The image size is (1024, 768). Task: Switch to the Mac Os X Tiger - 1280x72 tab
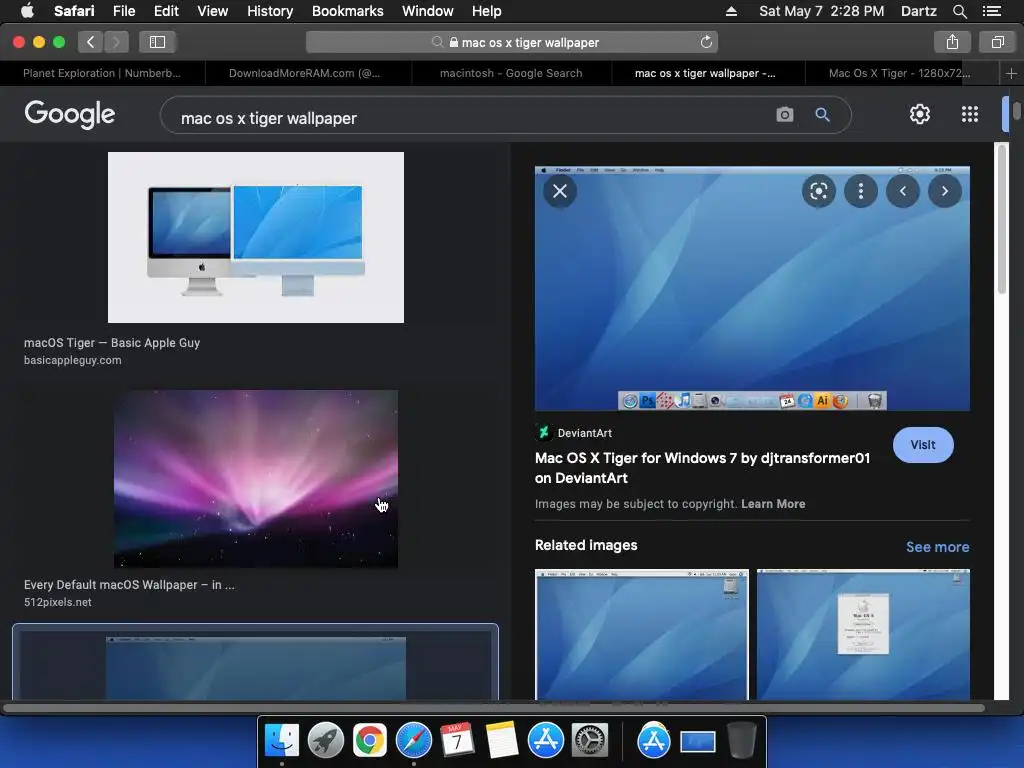pyautogui.click(x=900, y=73)
